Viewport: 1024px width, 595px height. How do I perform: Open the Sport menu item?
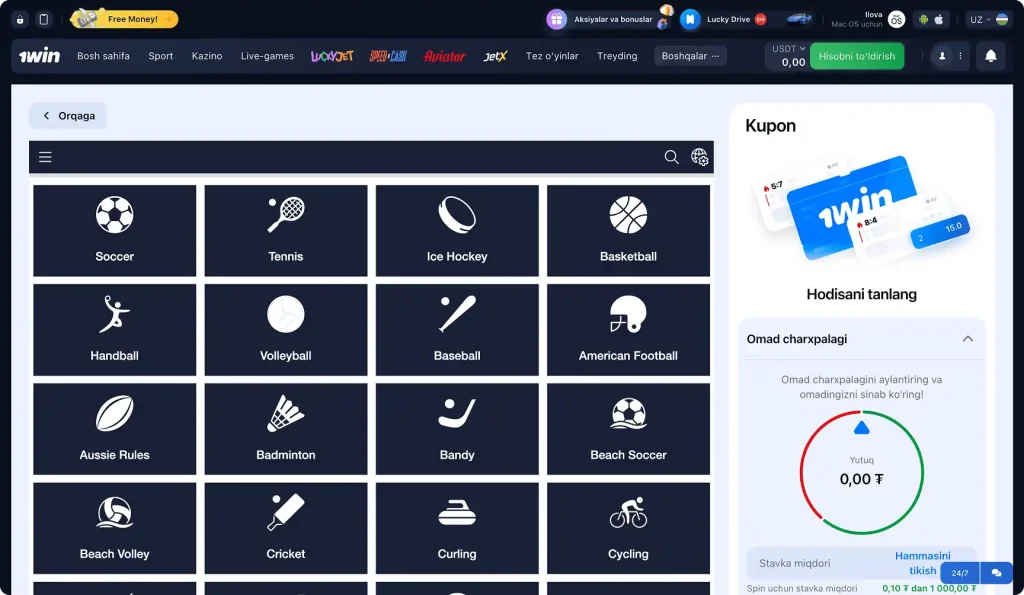(x=161, y=56)
